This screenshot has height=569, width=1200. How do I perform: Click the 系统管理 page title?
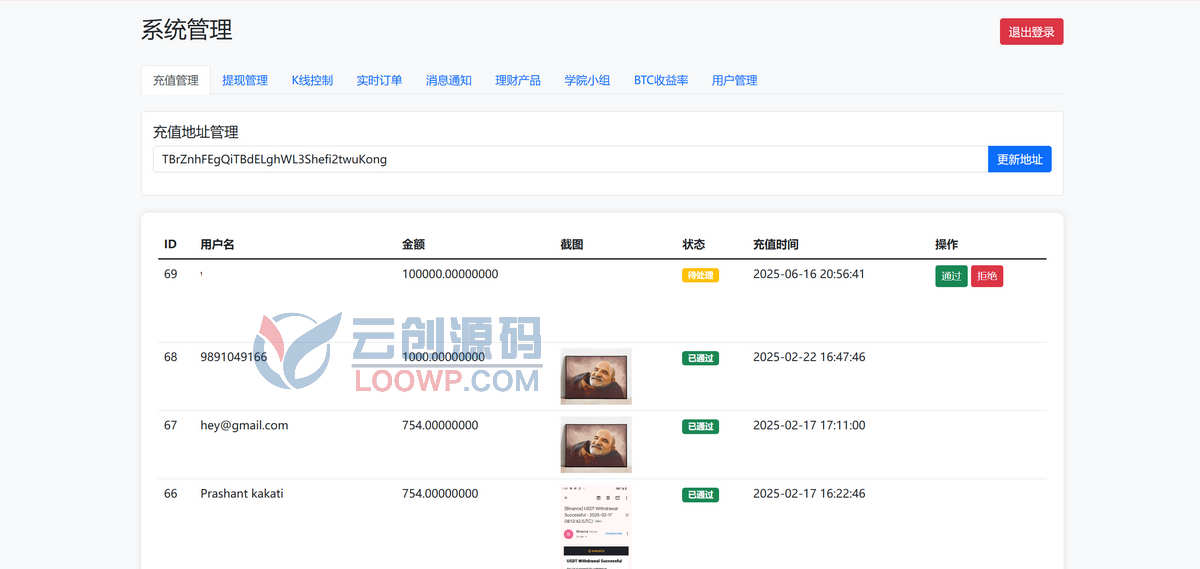tap(187, 30)
